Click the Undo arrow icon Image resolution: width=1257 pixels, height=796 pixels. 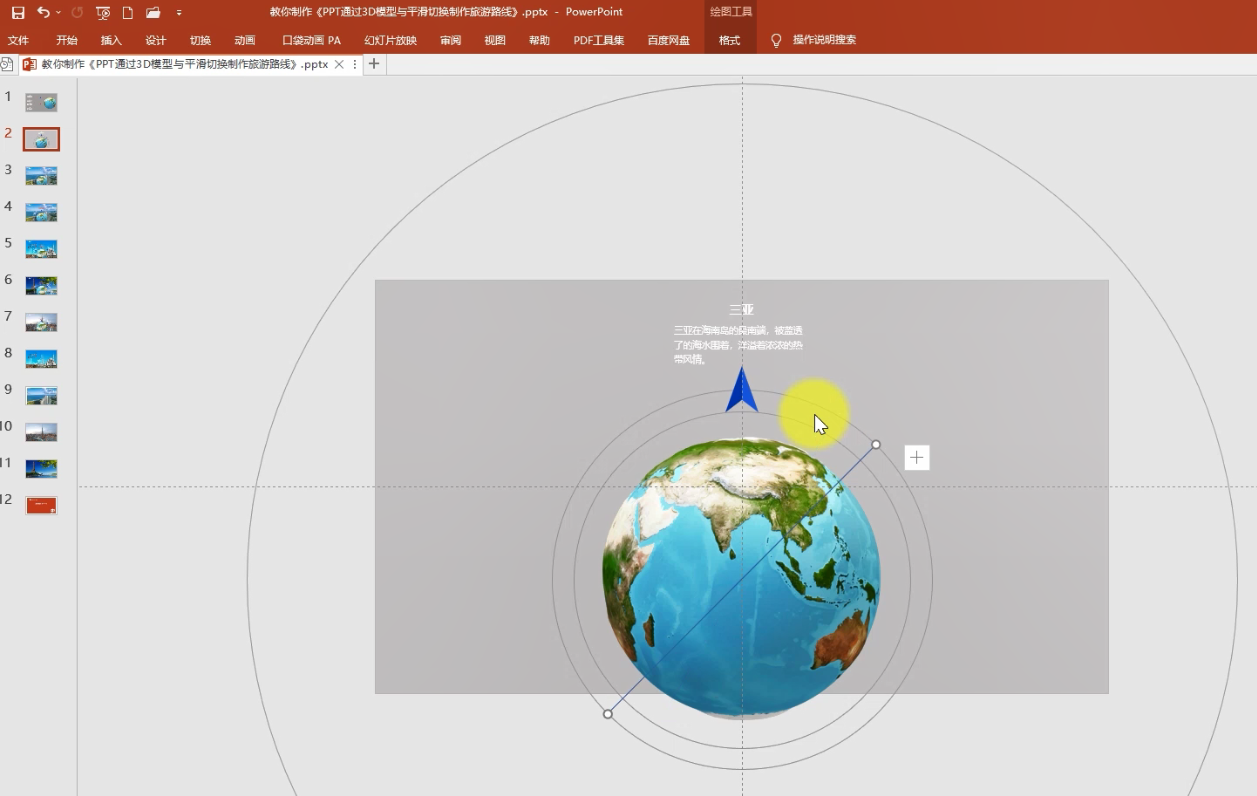pos(43,12)
